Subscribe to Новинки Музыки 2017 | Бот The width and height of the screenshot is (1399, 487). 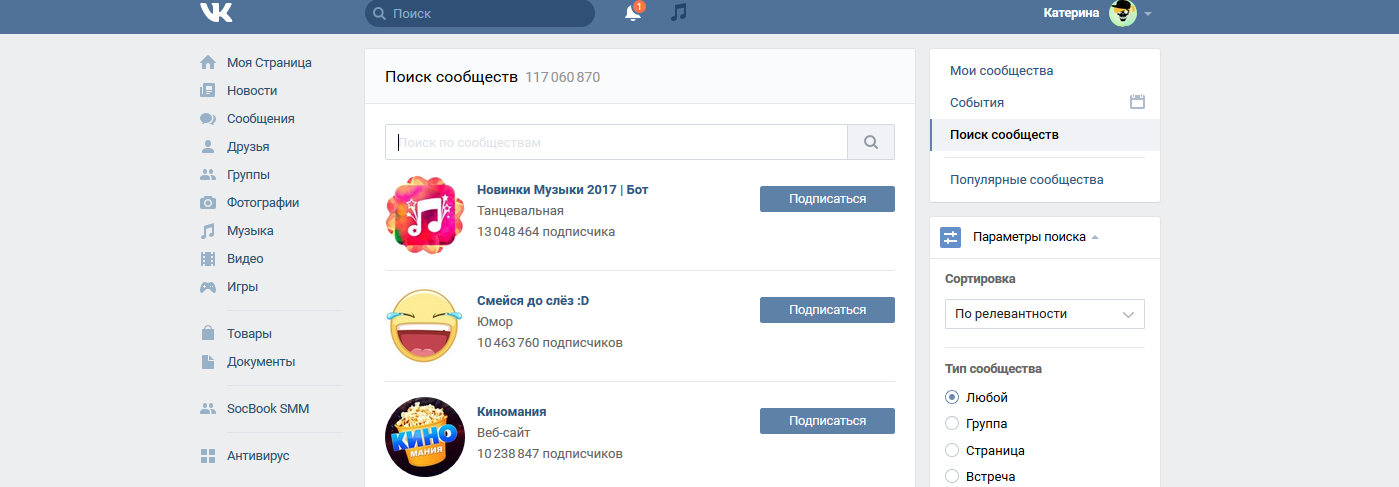(x=827, y=199)
